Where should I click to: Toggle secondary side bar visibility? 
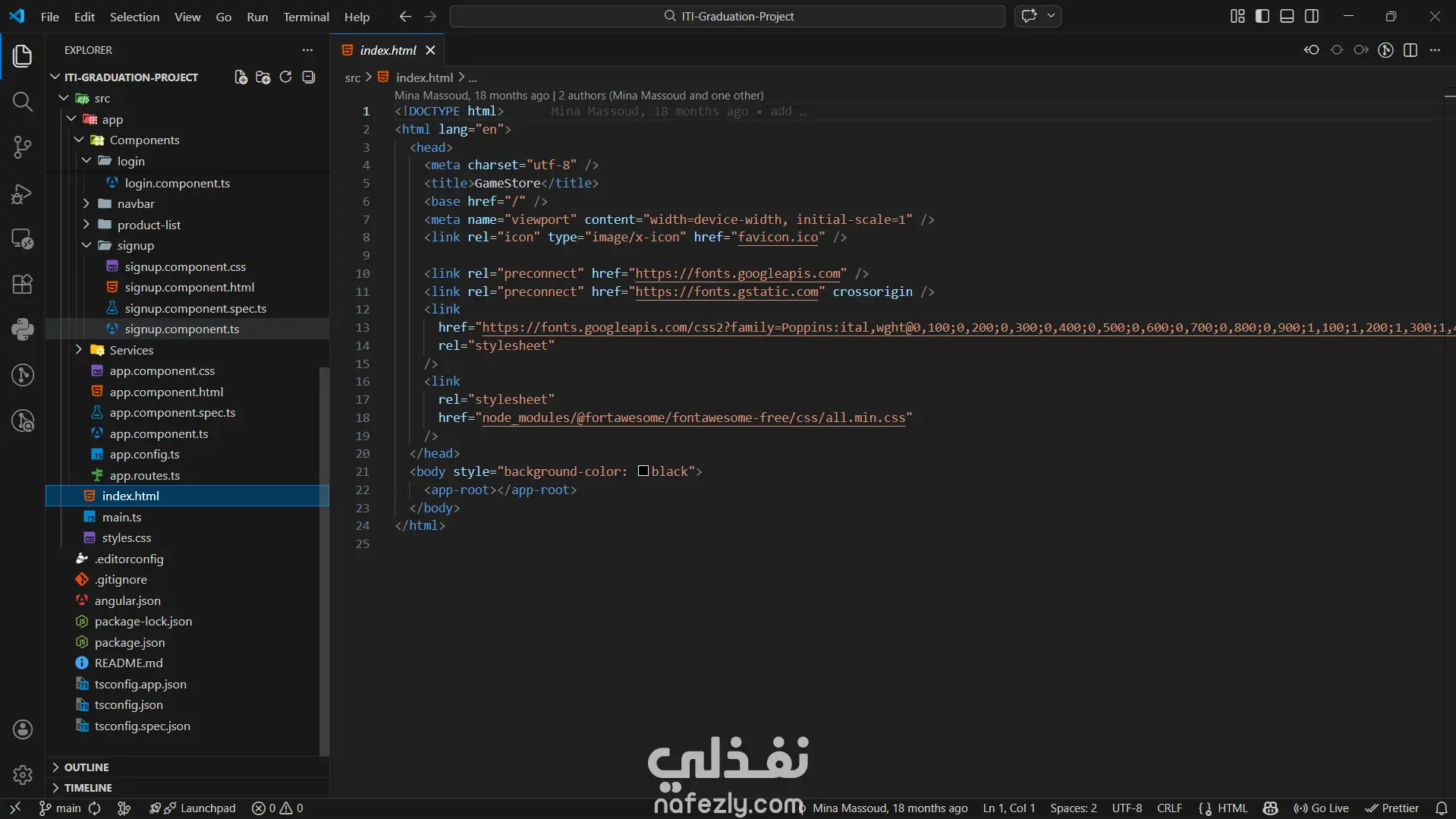(x=1312, y=17)
